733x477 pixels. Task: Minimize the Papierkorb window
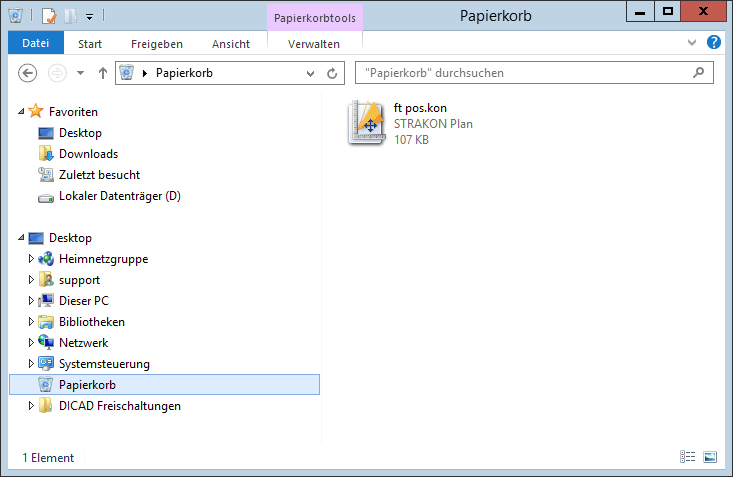tap(640, 12)
